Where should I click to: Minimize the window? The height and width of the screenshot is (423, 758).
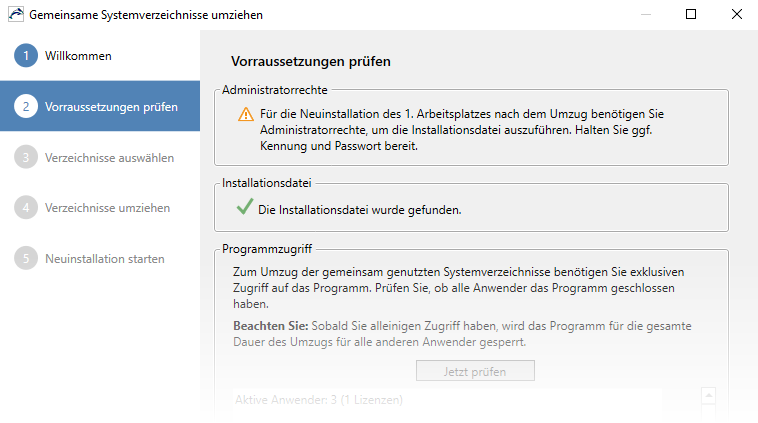(x=646, y=15)
